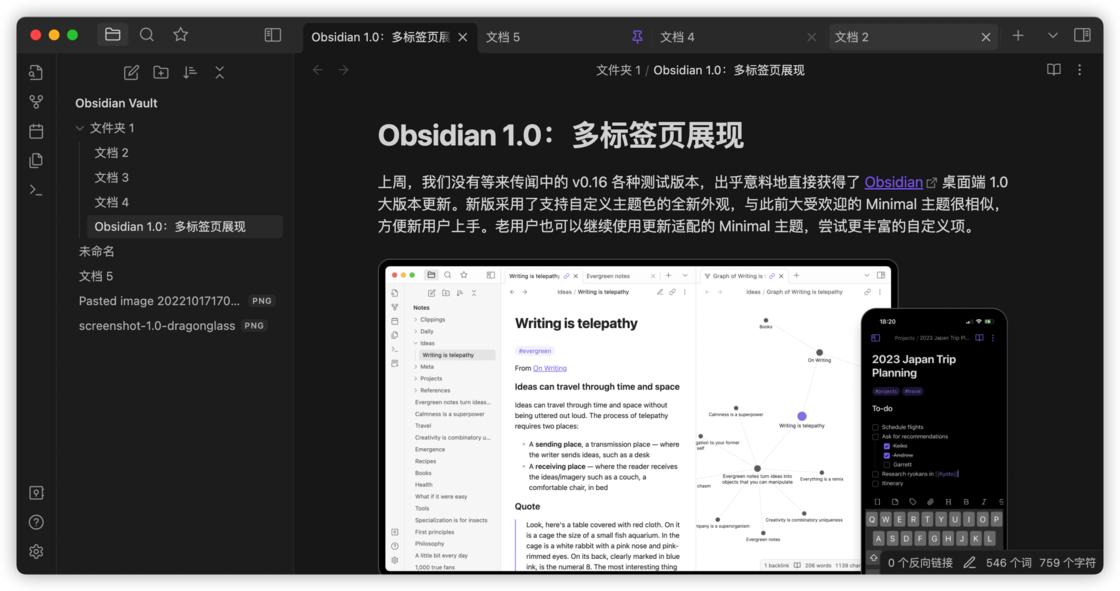The width and height of the screenshot is (1120, 591).
Task: Collapse all folders in the explorer
Action: pyautogui.click(x=219, y=72)
